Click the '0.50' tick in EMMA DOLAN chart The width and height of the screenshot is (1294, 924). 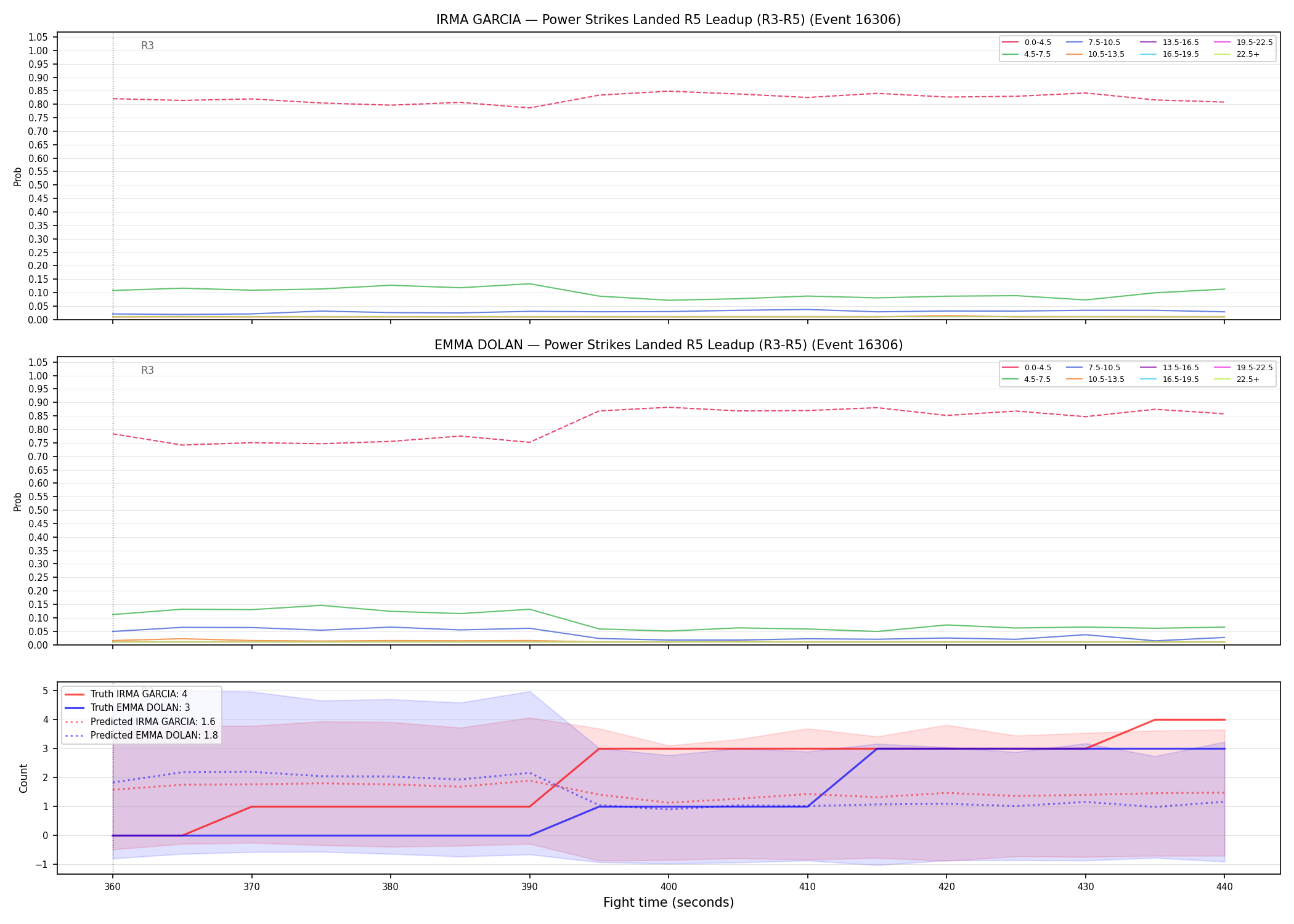(38, 510)
